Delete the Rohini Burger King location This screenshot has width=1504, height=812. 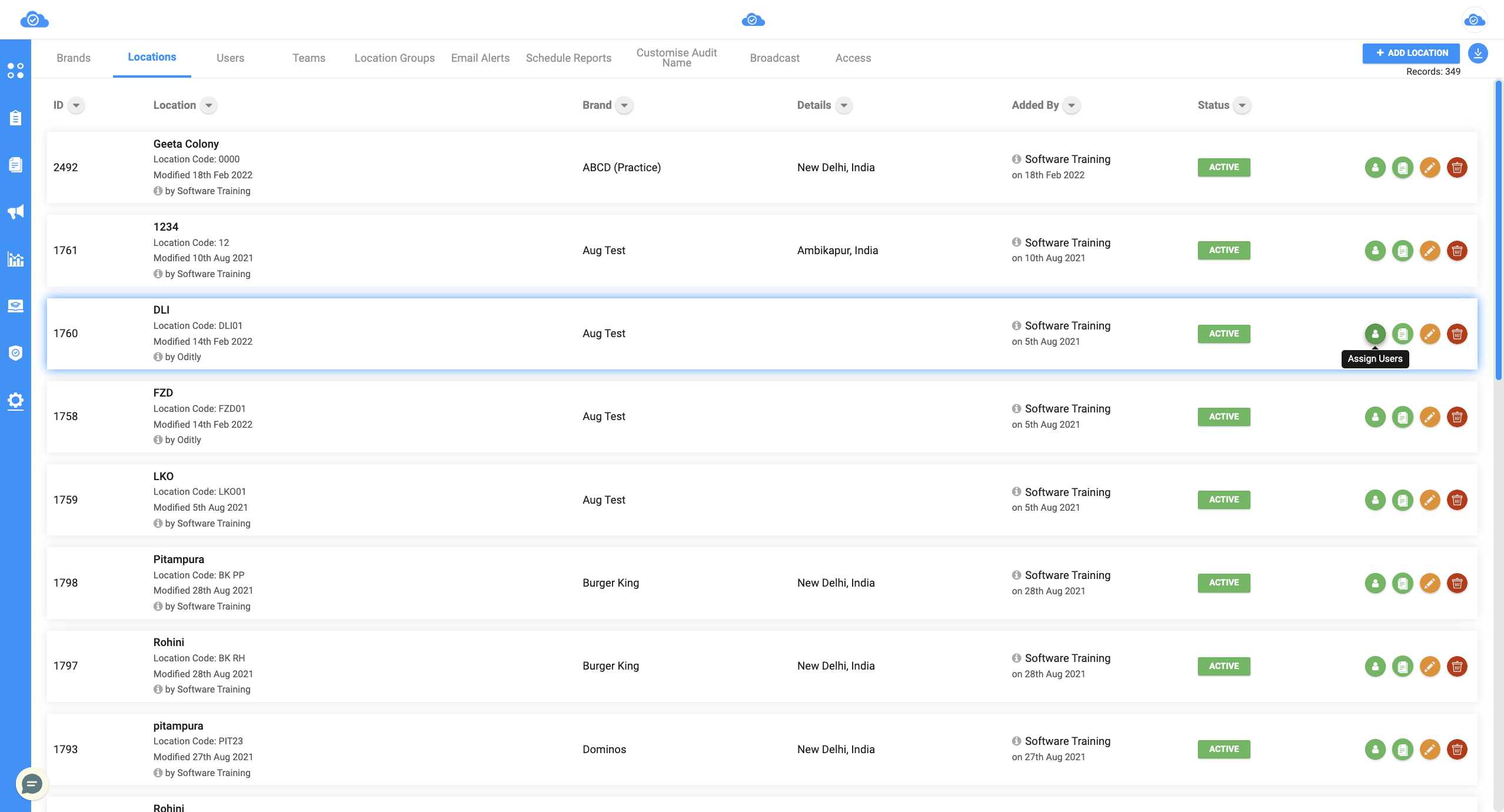pos(1457,666)
